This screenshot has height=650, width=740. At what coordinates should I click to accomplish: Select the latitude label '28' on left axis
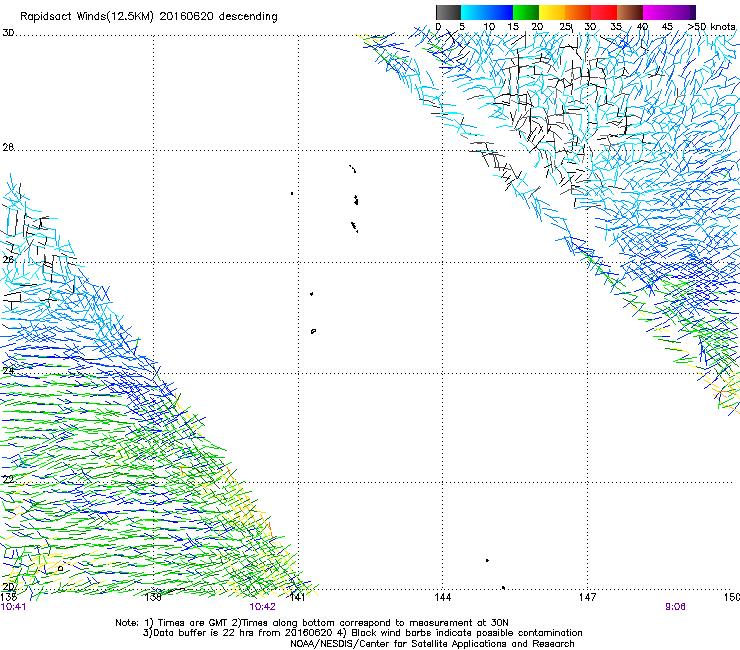pyautogui.click(x=8, y=147)
